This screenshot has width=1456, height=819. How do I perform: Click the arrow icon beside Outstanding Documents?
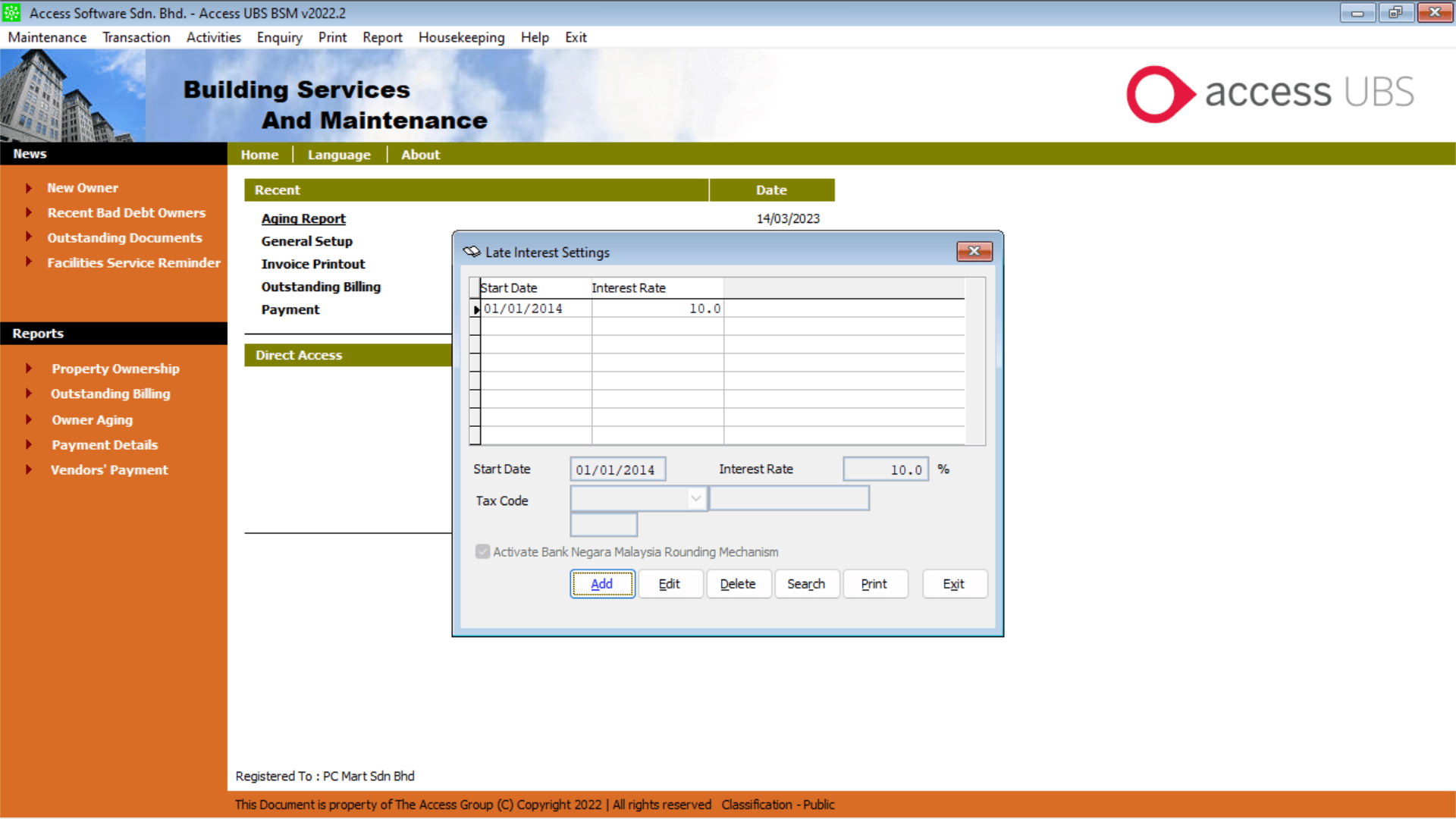(29, 237)
